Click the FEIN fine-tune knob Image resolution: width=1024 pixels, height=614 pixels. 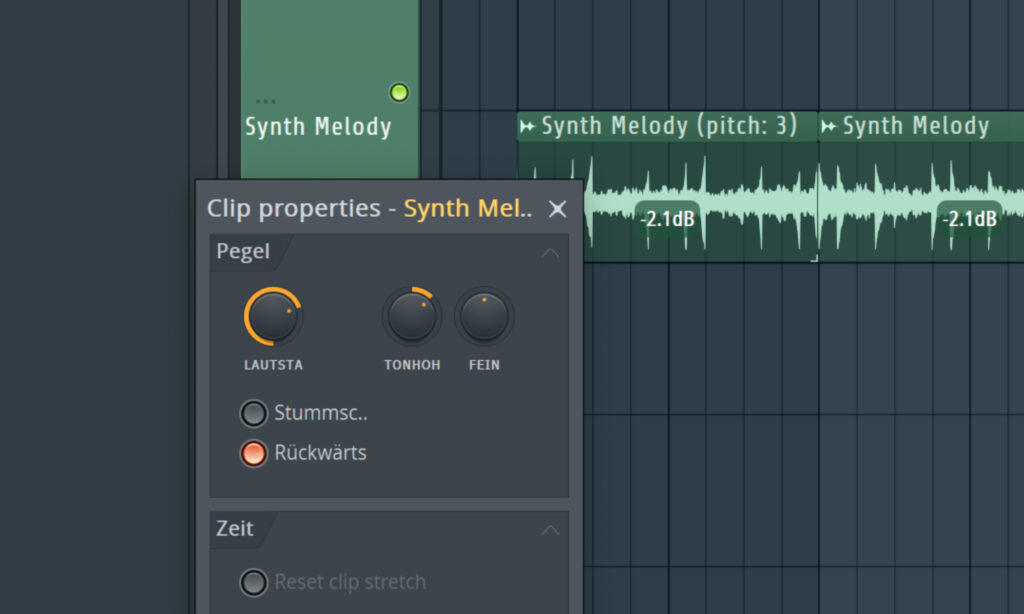(x=484, y=316)
